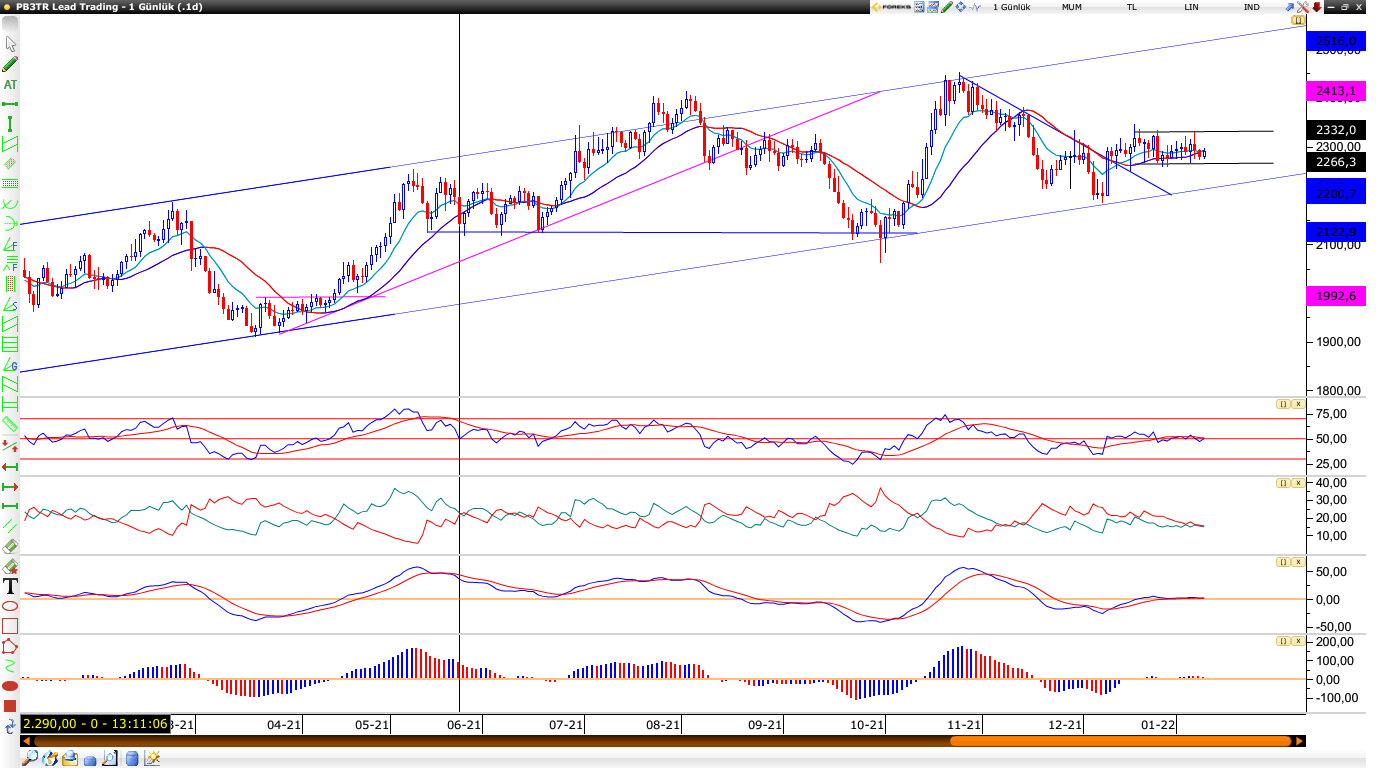Open the IND indicators menu
Screen dimensions: 1380x768
1251,7
